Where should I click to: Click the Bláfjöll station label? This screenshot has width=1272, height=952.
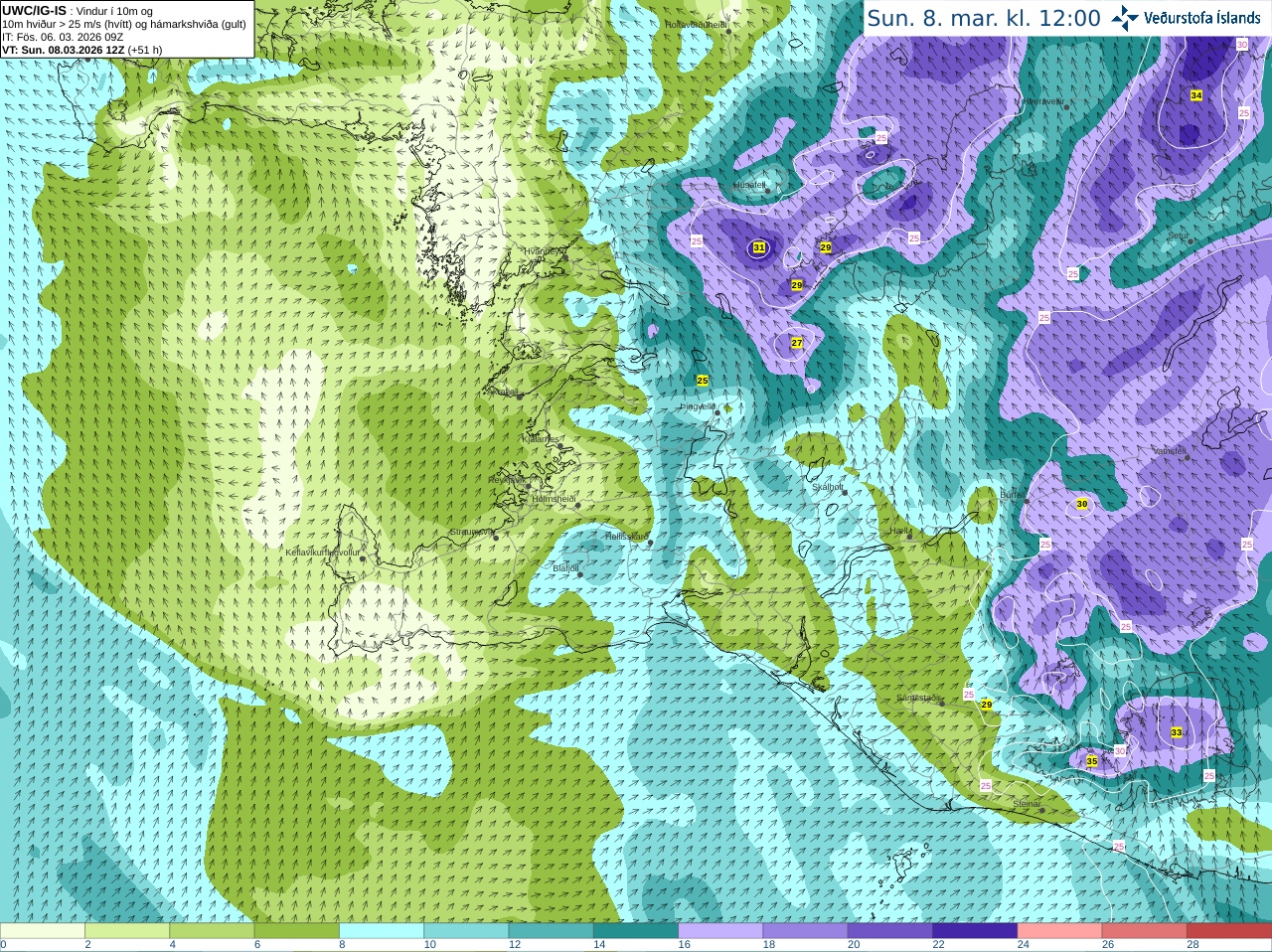(565, 568)
